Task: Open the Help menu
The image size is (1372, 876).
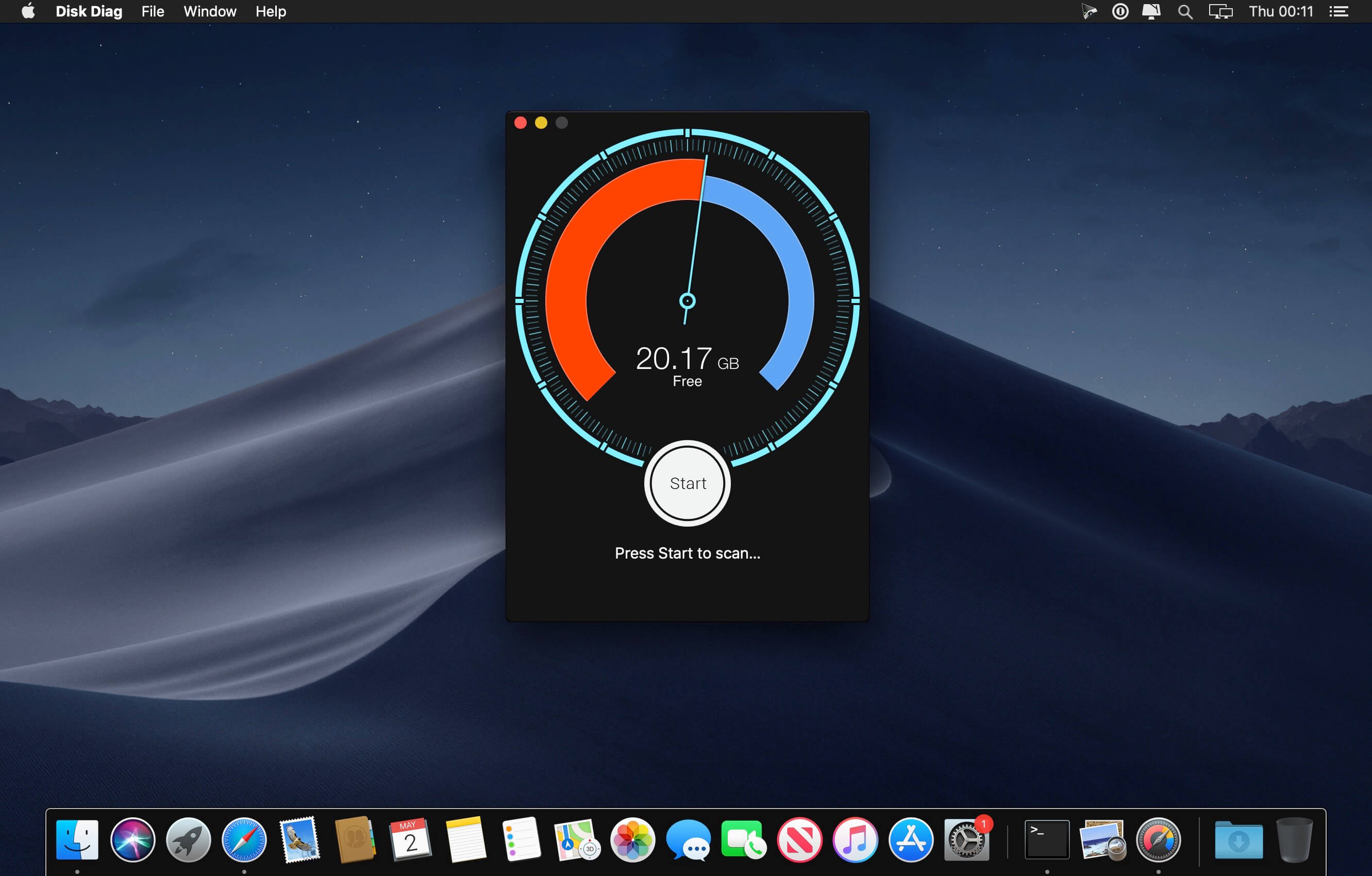Action: click(x=271, y=11)
